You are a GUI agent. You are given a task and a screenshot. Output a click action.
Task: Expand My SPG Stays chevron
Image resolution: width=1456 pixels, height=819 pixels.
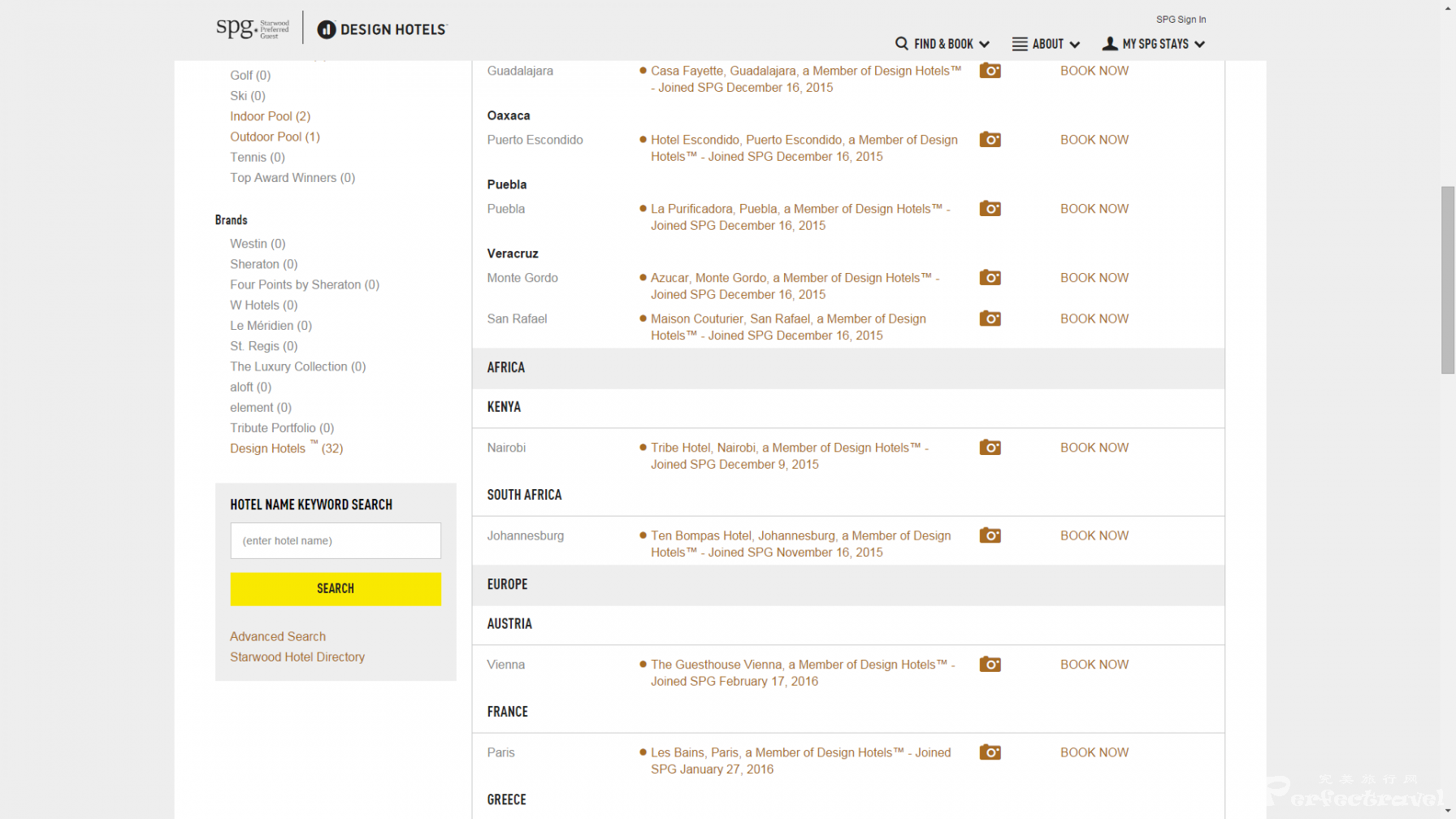(x=1199, y=45)
